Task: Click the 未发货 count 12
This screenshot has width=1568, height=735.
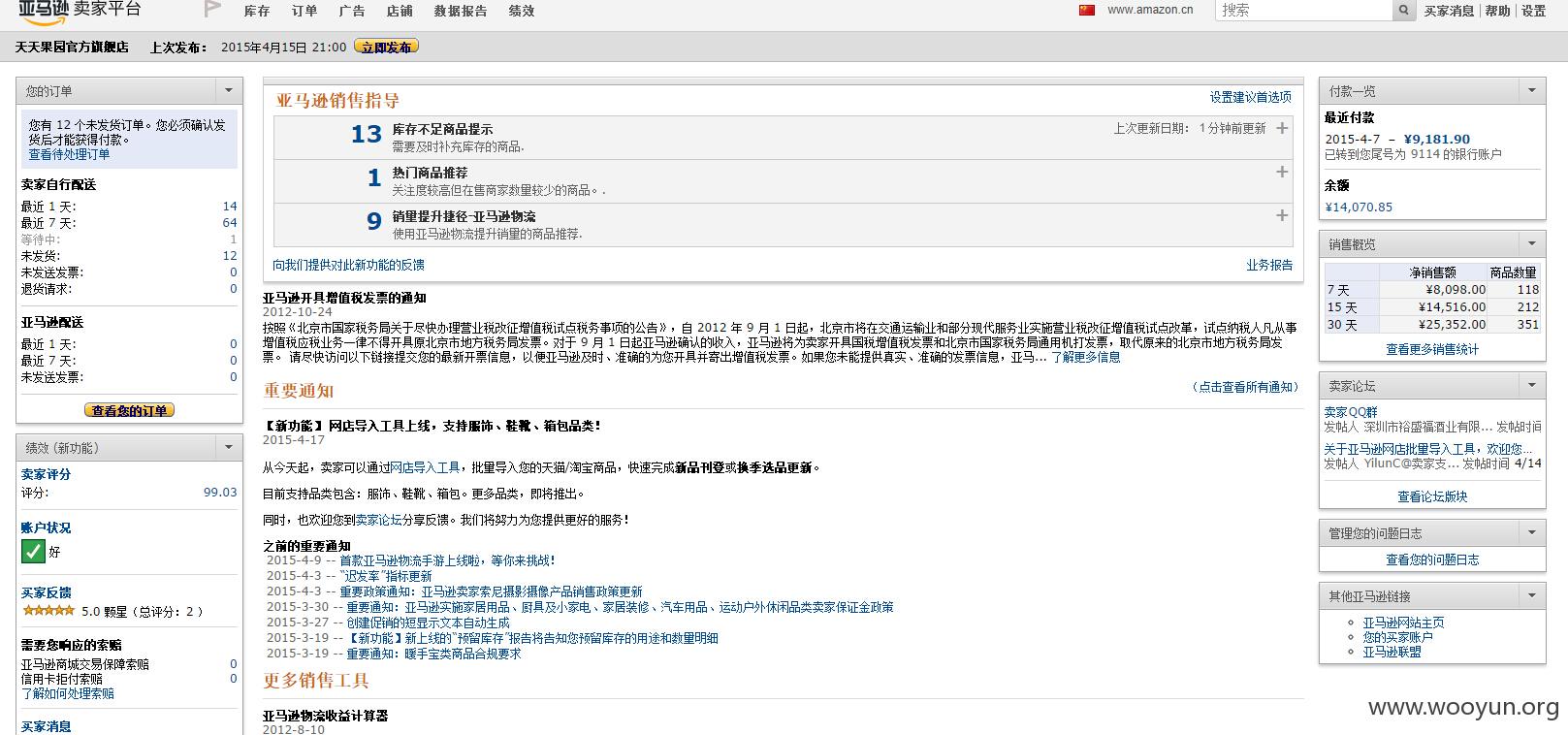Action: 230,256
